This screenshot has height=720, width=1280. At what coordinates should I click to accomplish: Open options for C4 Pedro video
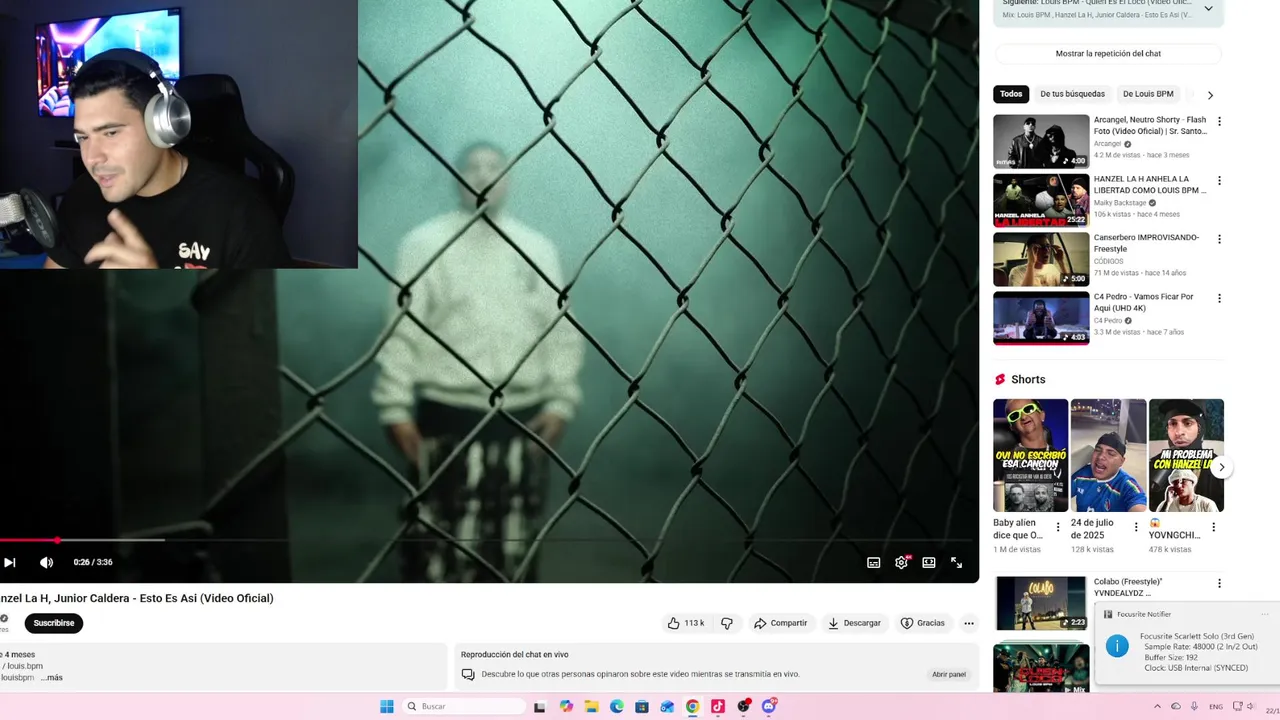(1218, 298)
